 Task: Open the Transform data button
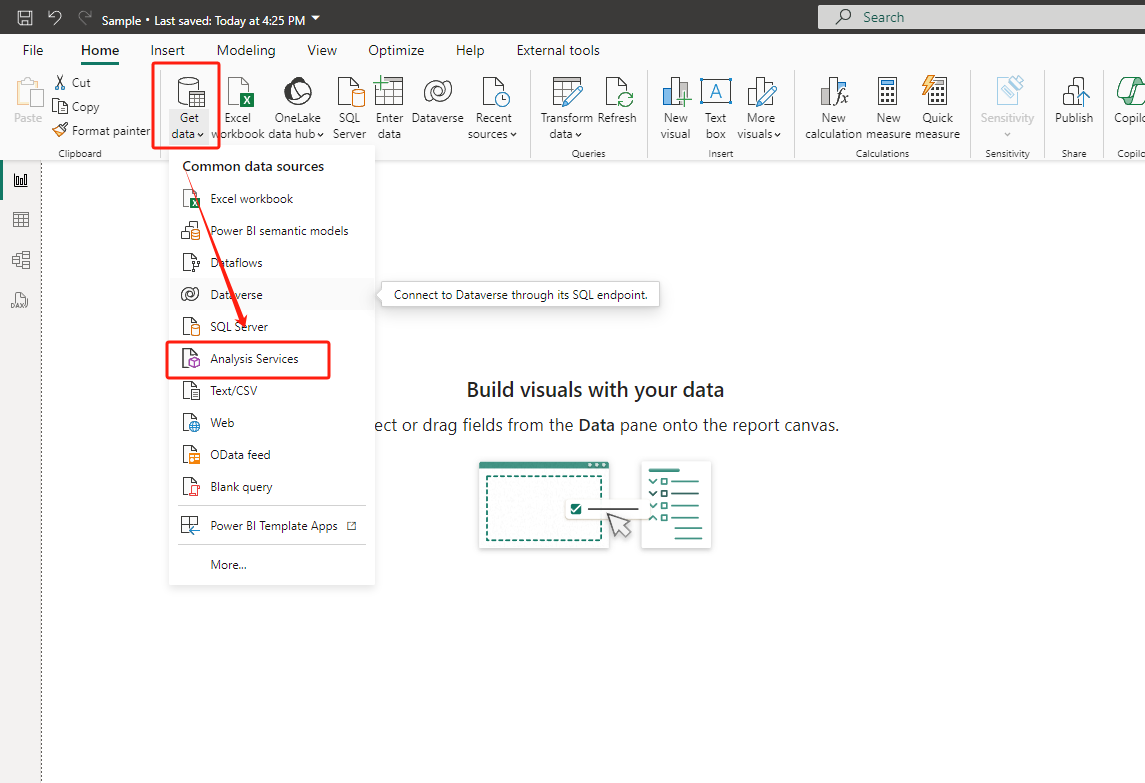[566, 108]
